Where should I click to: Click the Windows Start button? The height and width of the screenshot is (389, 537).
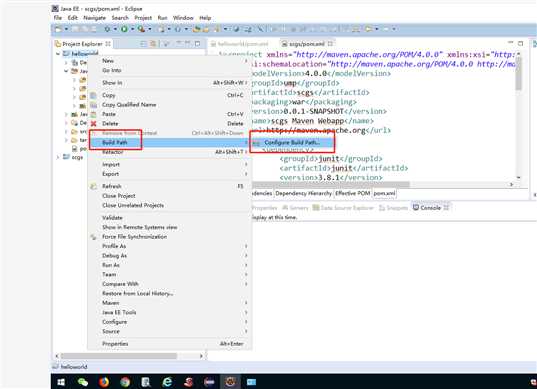(x=61, y=381)
